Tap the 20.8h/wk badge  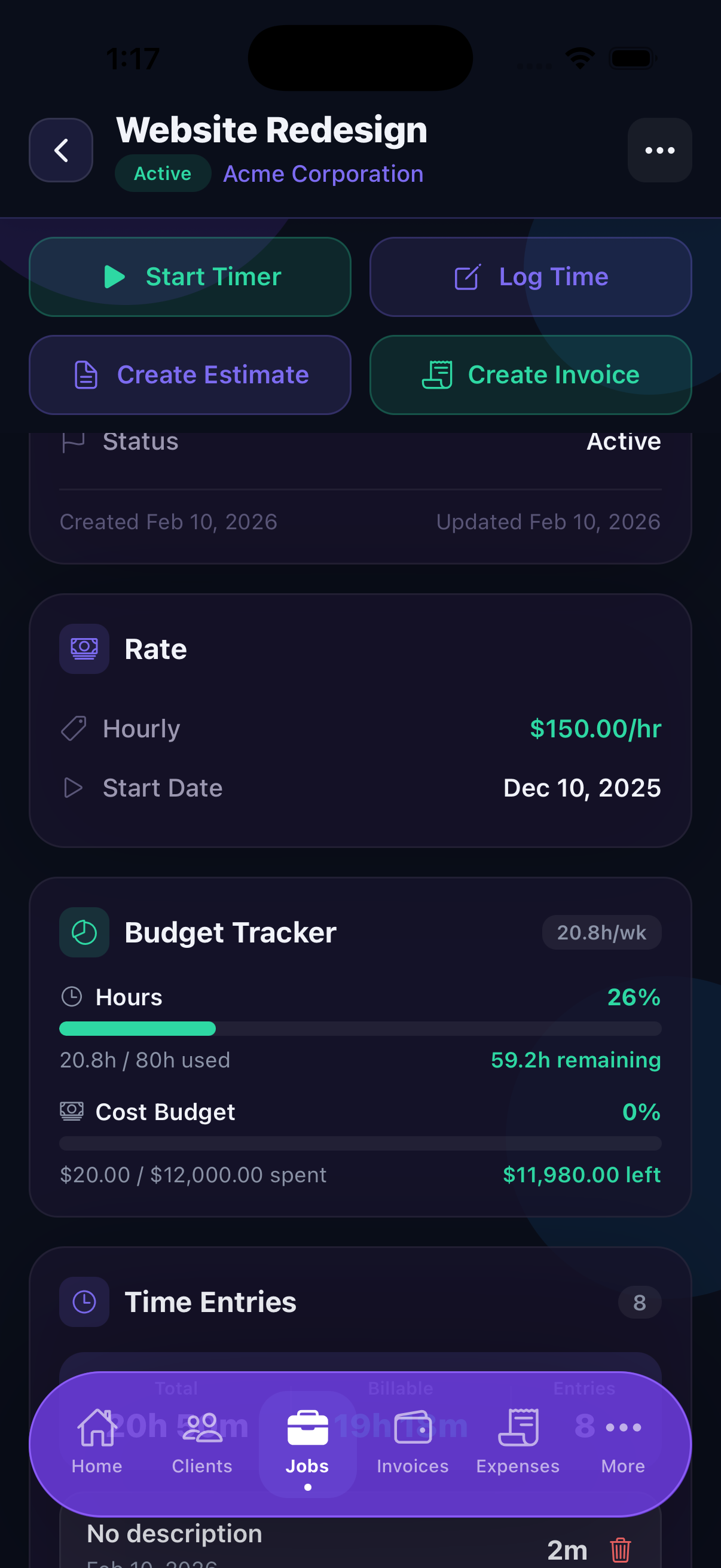click(x=601, y=932)
